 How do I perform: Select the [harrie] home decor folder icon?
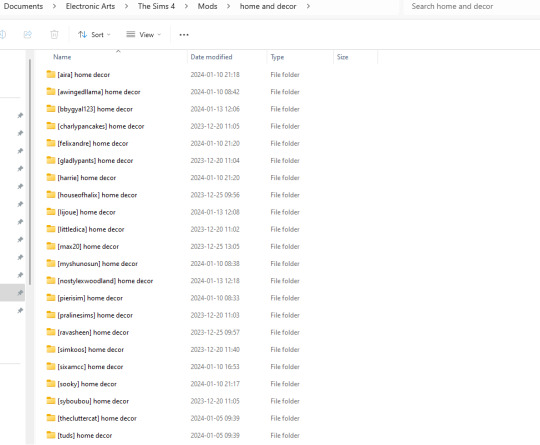coord(51,177)
